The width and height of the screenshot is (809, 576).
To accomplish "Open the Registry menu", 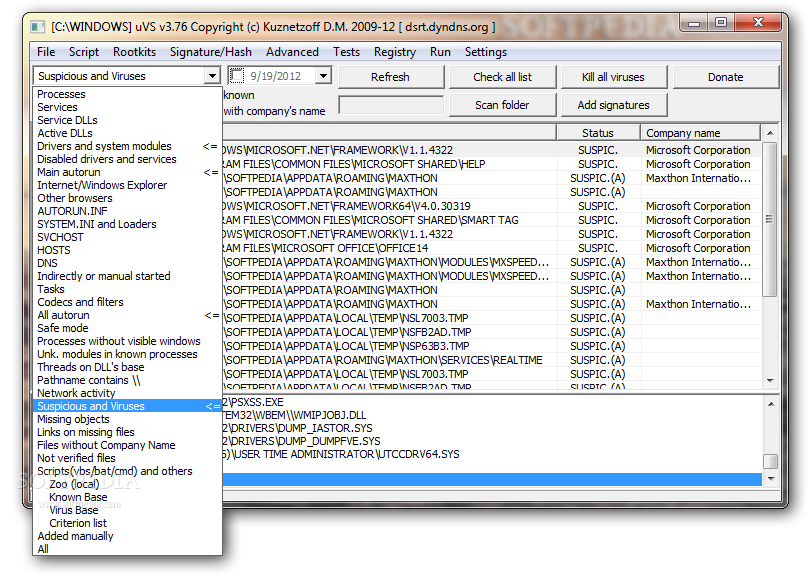I will click(395, 52).
